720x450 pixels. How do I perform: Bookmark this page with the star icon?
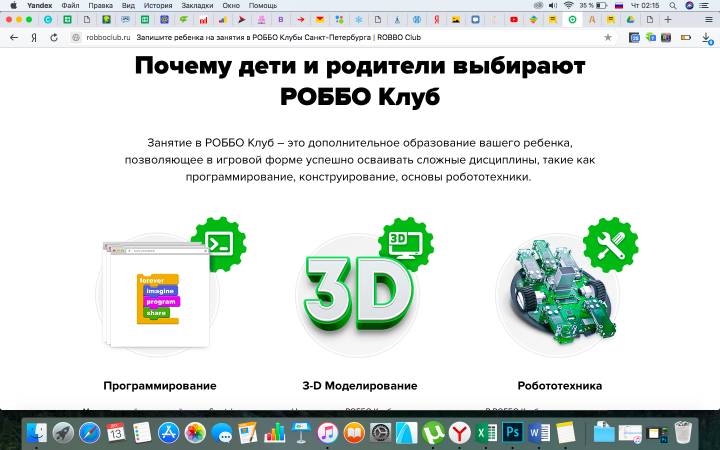608,38
